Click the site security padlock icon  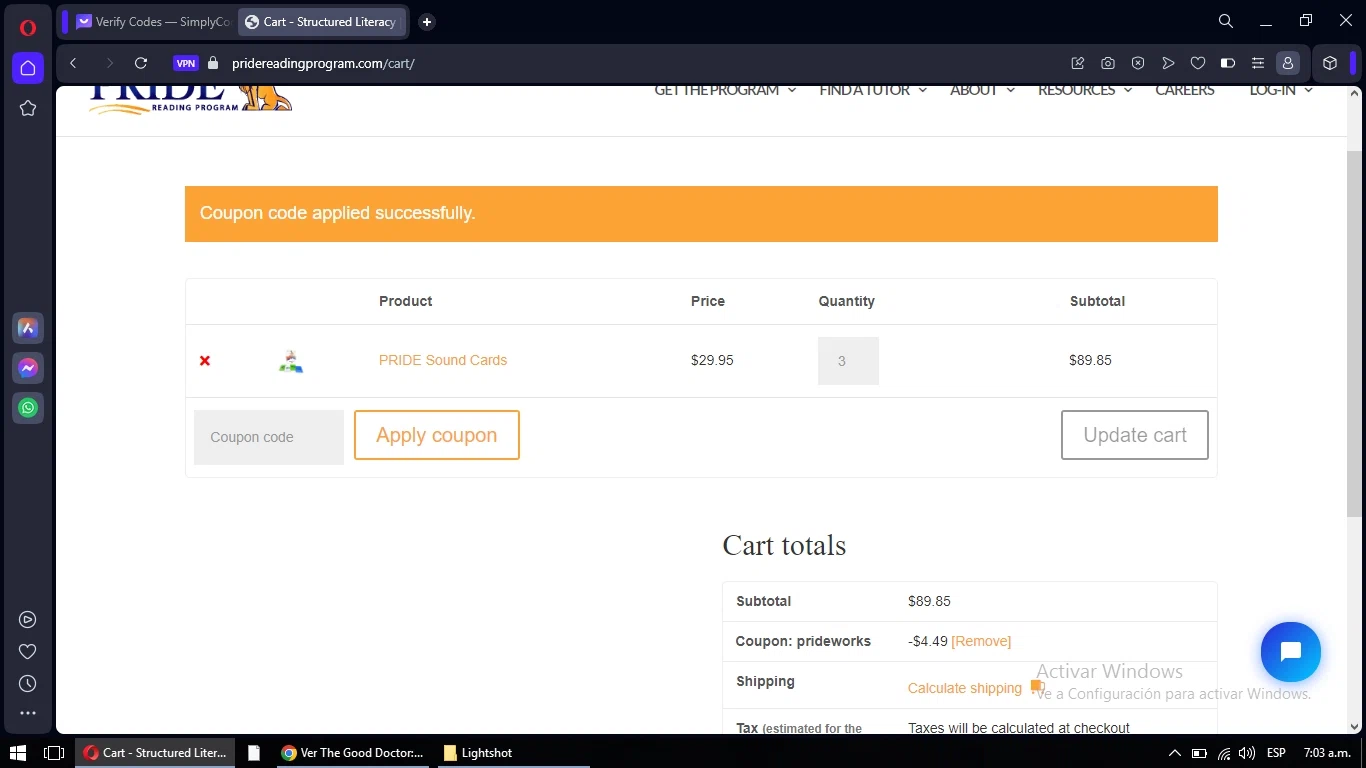[212, 63]
